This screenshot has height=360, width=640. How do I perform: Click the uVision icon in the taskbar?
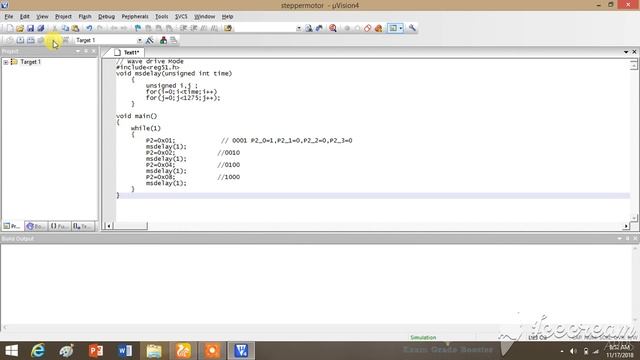[241, 351]
